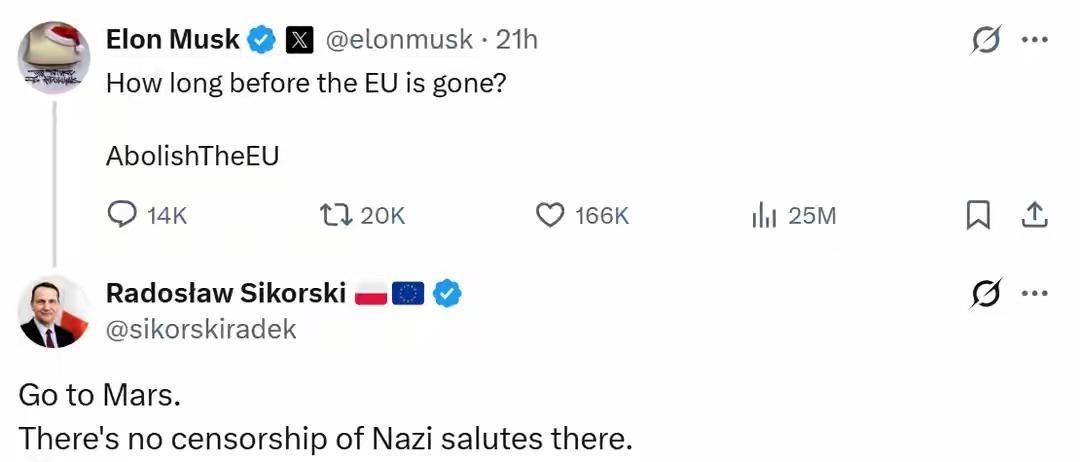Bookmark Elon Musk's tweet
1080x462 pixels.
[977, 215]
